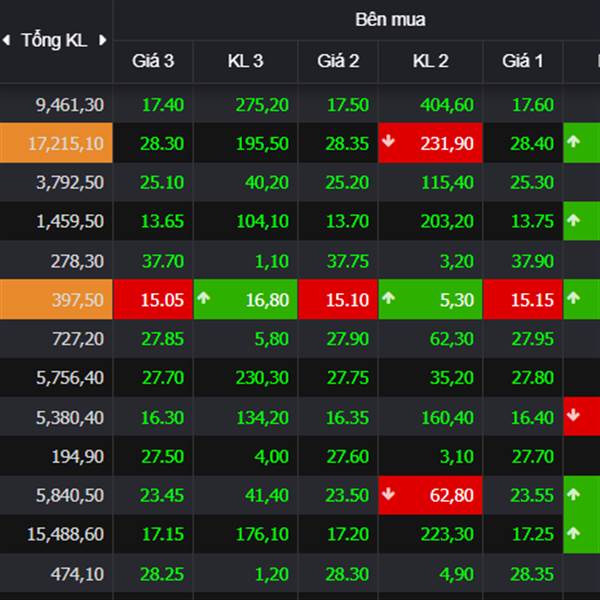Select the Bên mua header group

pyautogui.click(x=389, y=20)
